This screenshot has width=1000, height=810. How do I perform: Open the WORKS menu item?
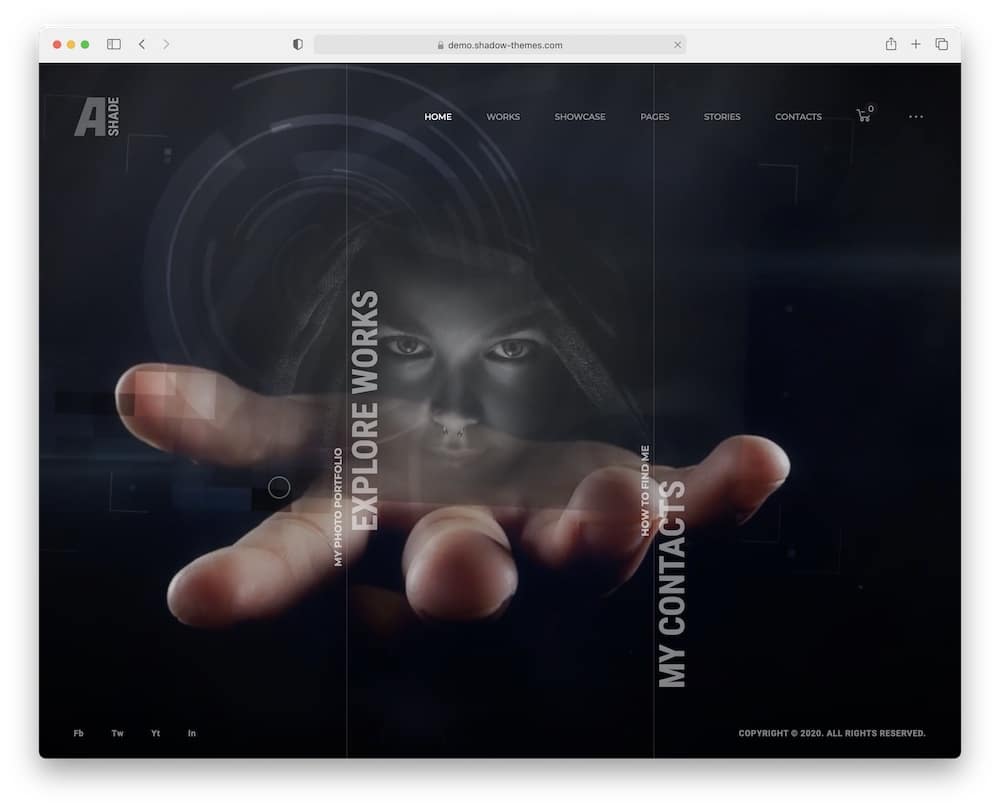click(503, 117)
